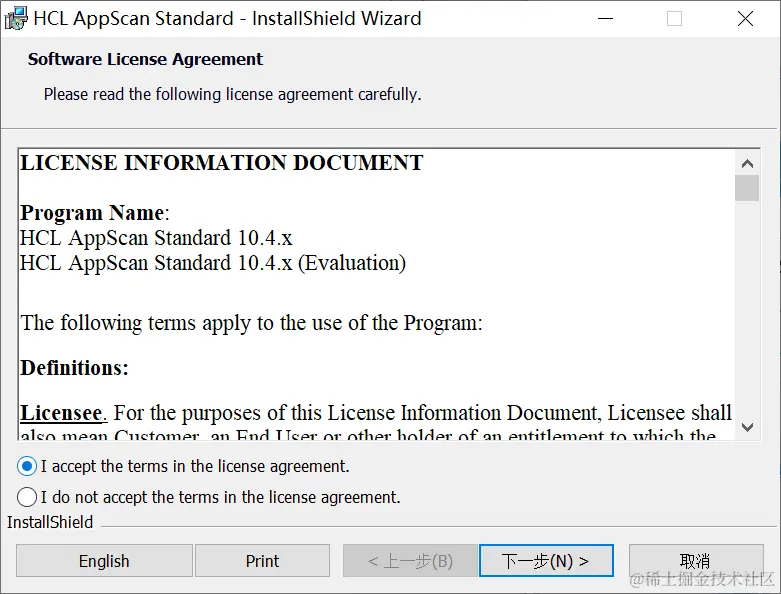781x594 pixels.
Task: Click "Please read the following license agreement" text
Action: [x=233, y=94]
